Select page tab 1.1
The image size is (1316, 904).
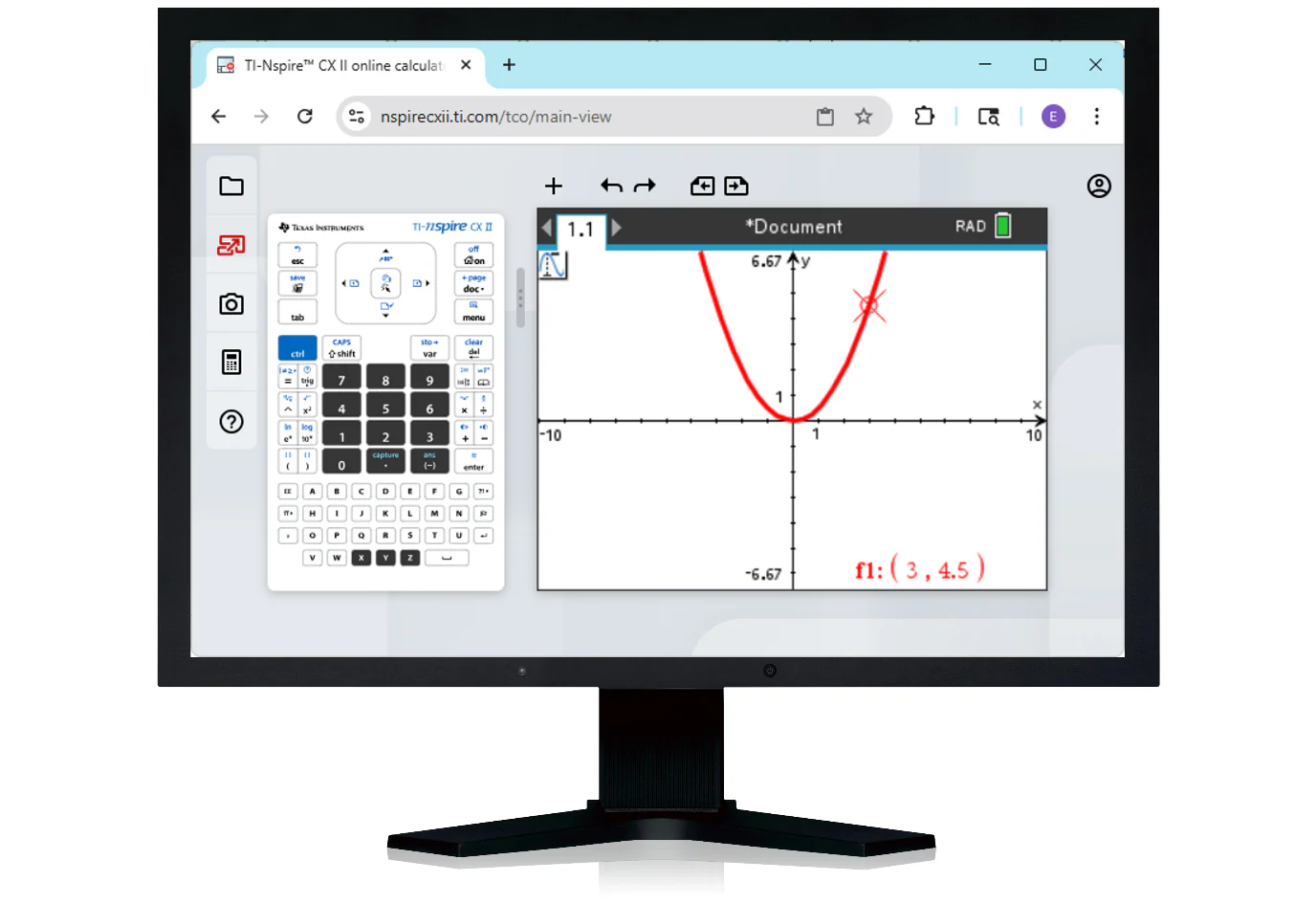(x=581, y=230)
